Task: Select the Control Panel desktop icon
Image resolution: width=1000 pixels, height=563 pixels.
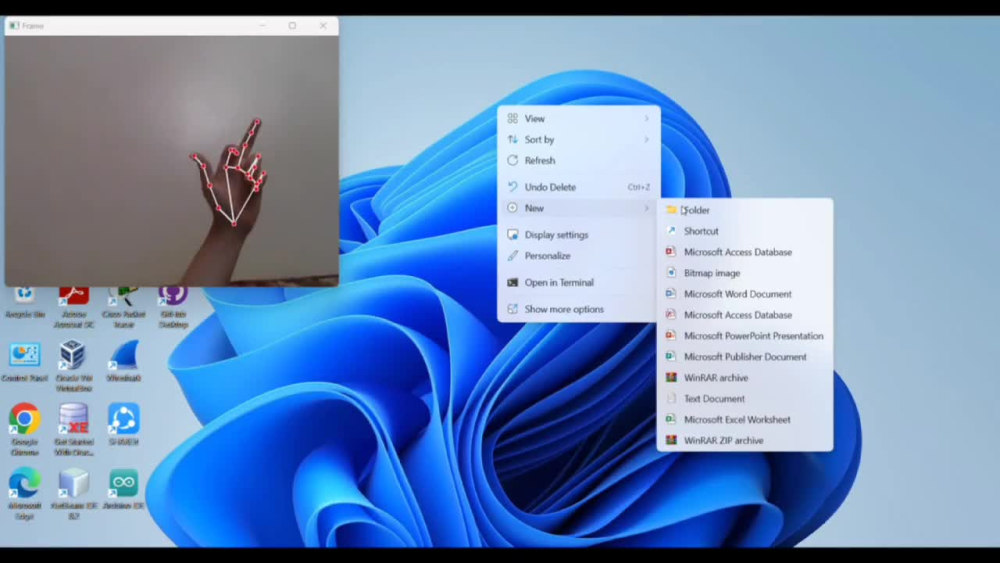Action: tap(24, 362)
